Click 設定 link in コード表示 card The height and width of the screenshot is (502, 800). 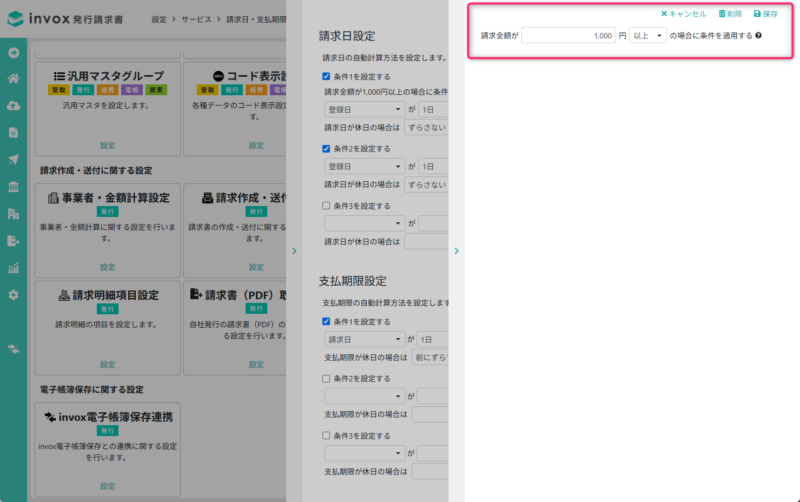tap(256, 145)
